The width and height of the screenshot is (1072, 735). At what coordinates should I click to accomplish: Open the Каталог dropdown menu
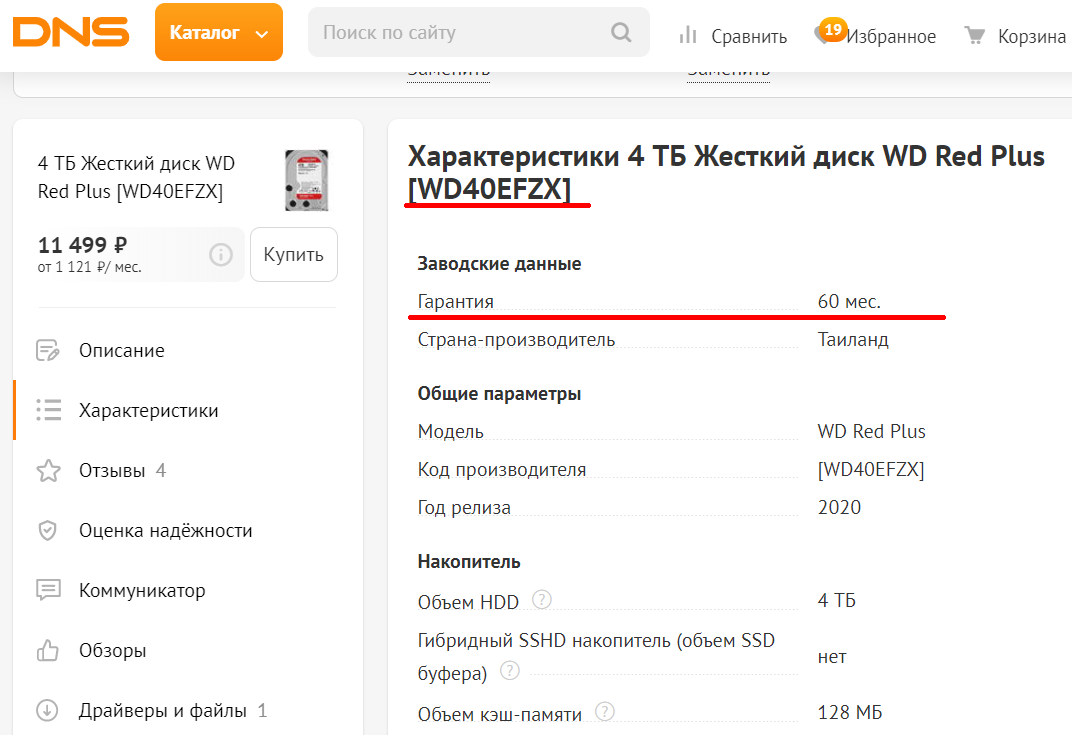(x=219, y=33)
